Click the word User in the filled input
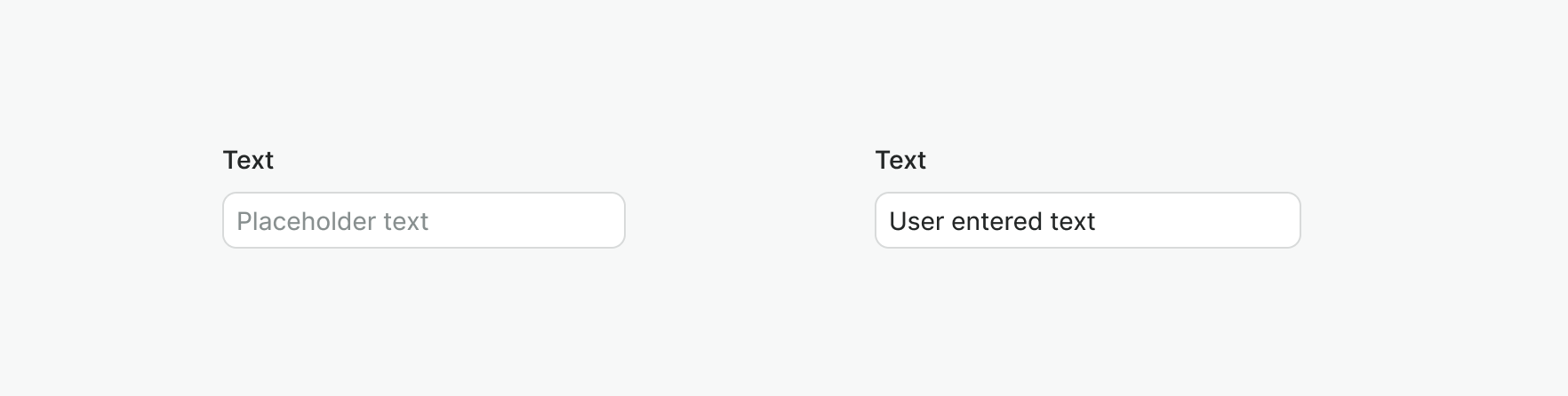The width and height of the screenshot is (1568, 396). pyautogui.click(x=916, y=221)
